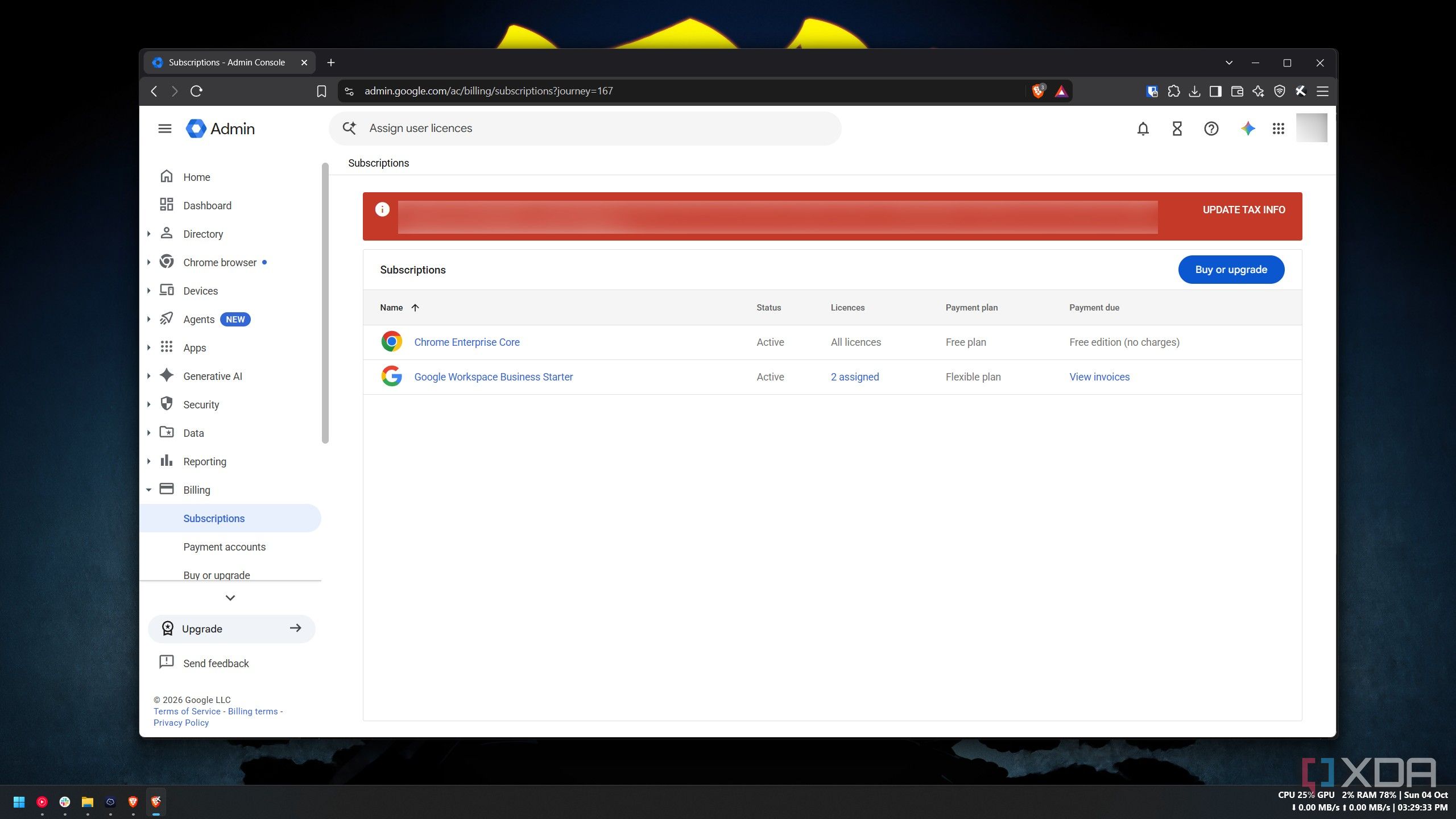Image resolution: width=1456 pixels, height=819 pixels.
Task: Open the Google apps grid
Action: [x=1279, y=129]
